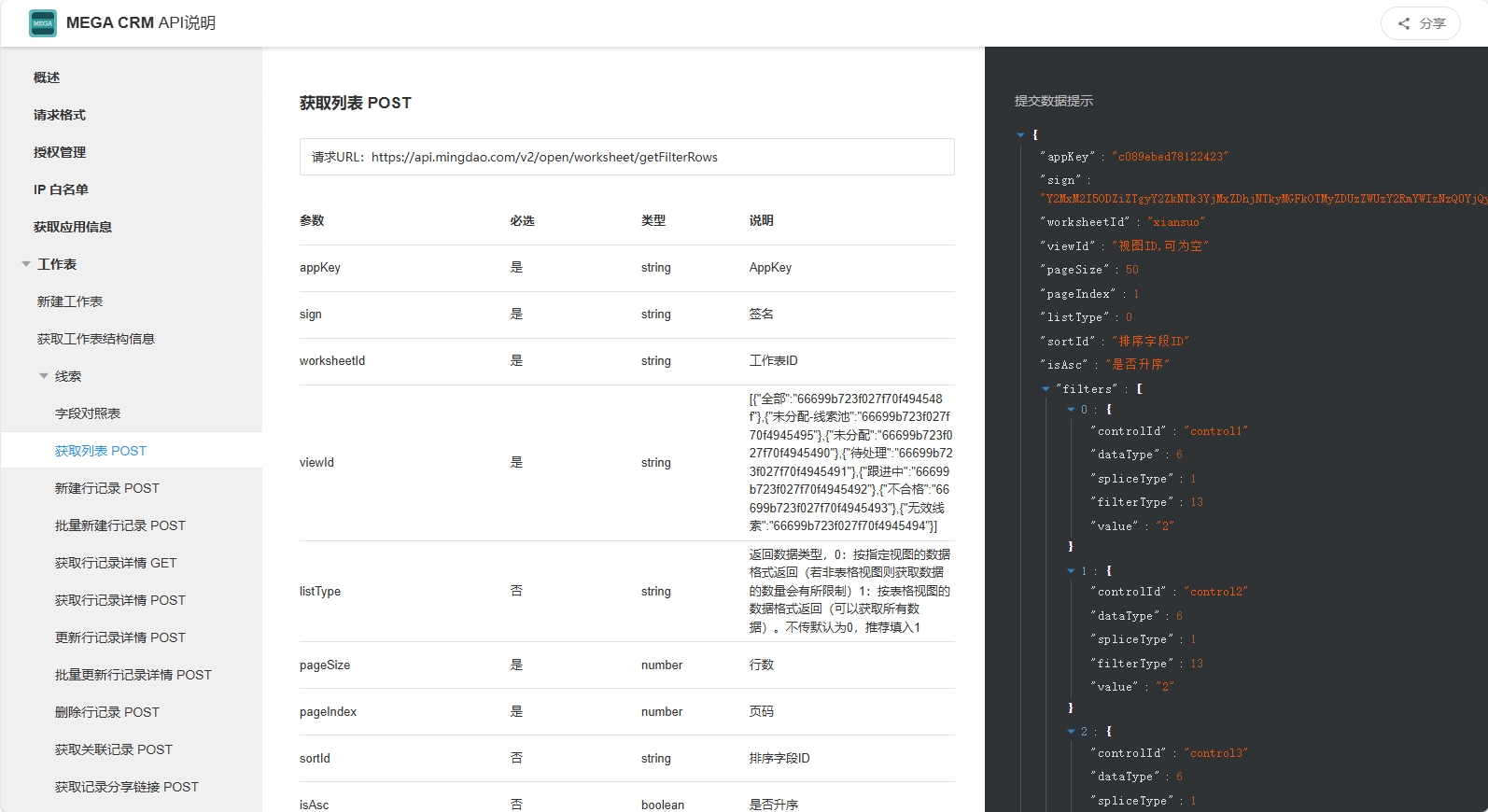Select 获取列表 POST in sidebar
This screenshot has width=1488, height=812.
pyautogui.click(x=101, y=451)
